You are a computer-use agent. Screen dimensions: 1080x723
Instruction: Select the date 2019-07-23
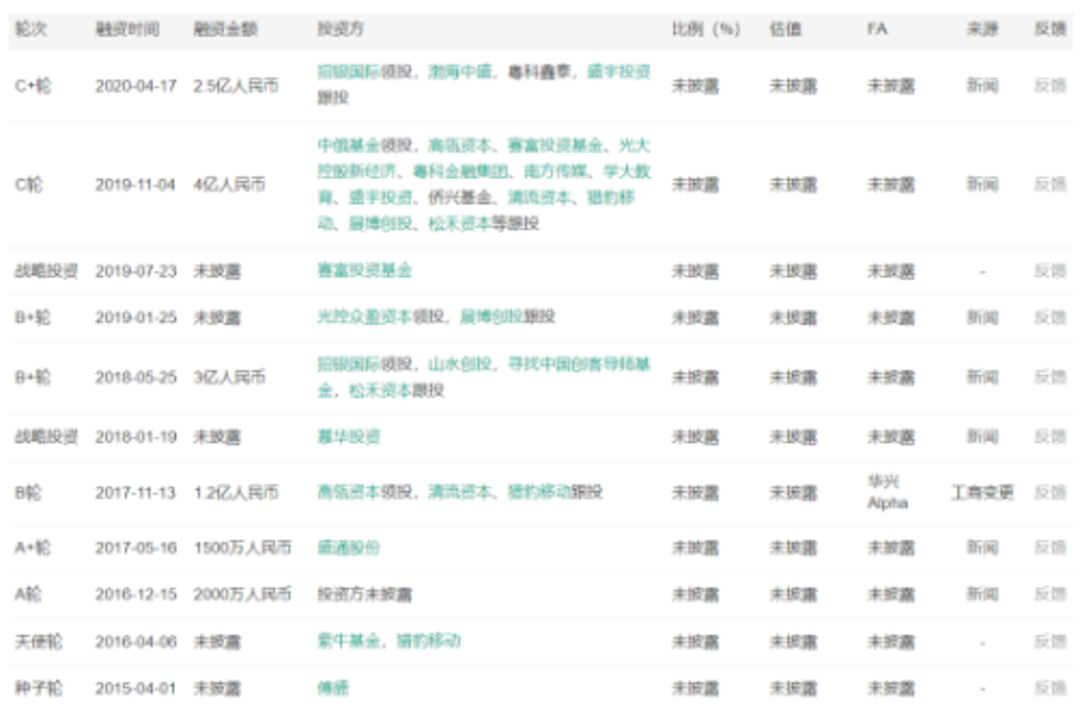coord(136,271)
